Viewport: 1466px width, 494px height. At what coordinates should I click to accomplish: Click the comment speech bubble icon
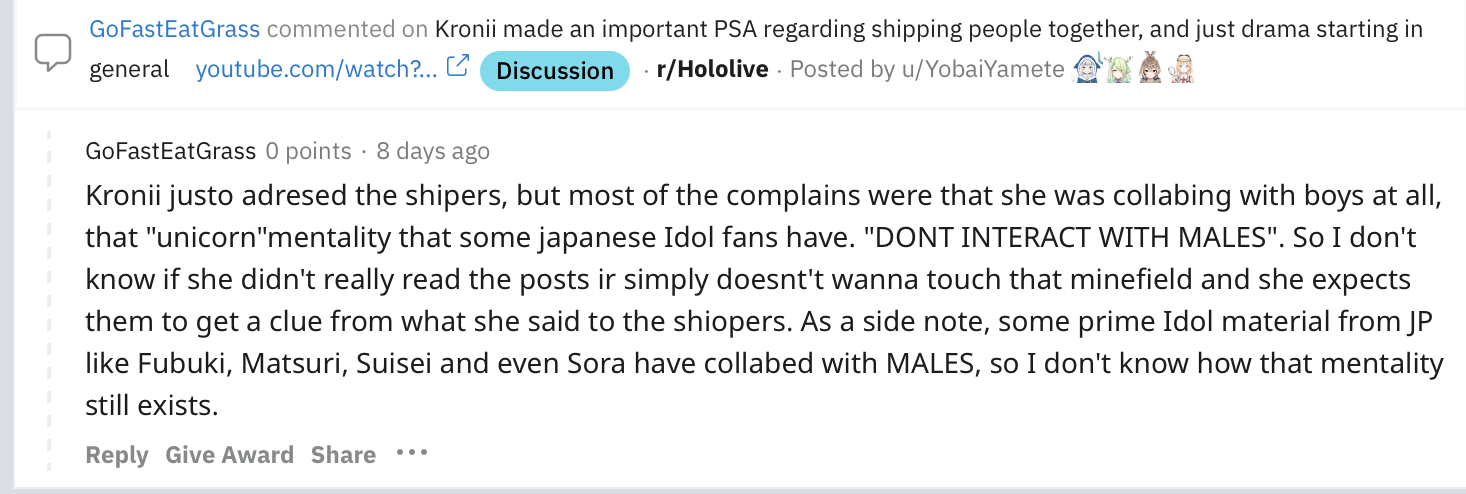(x=52, y=52)
